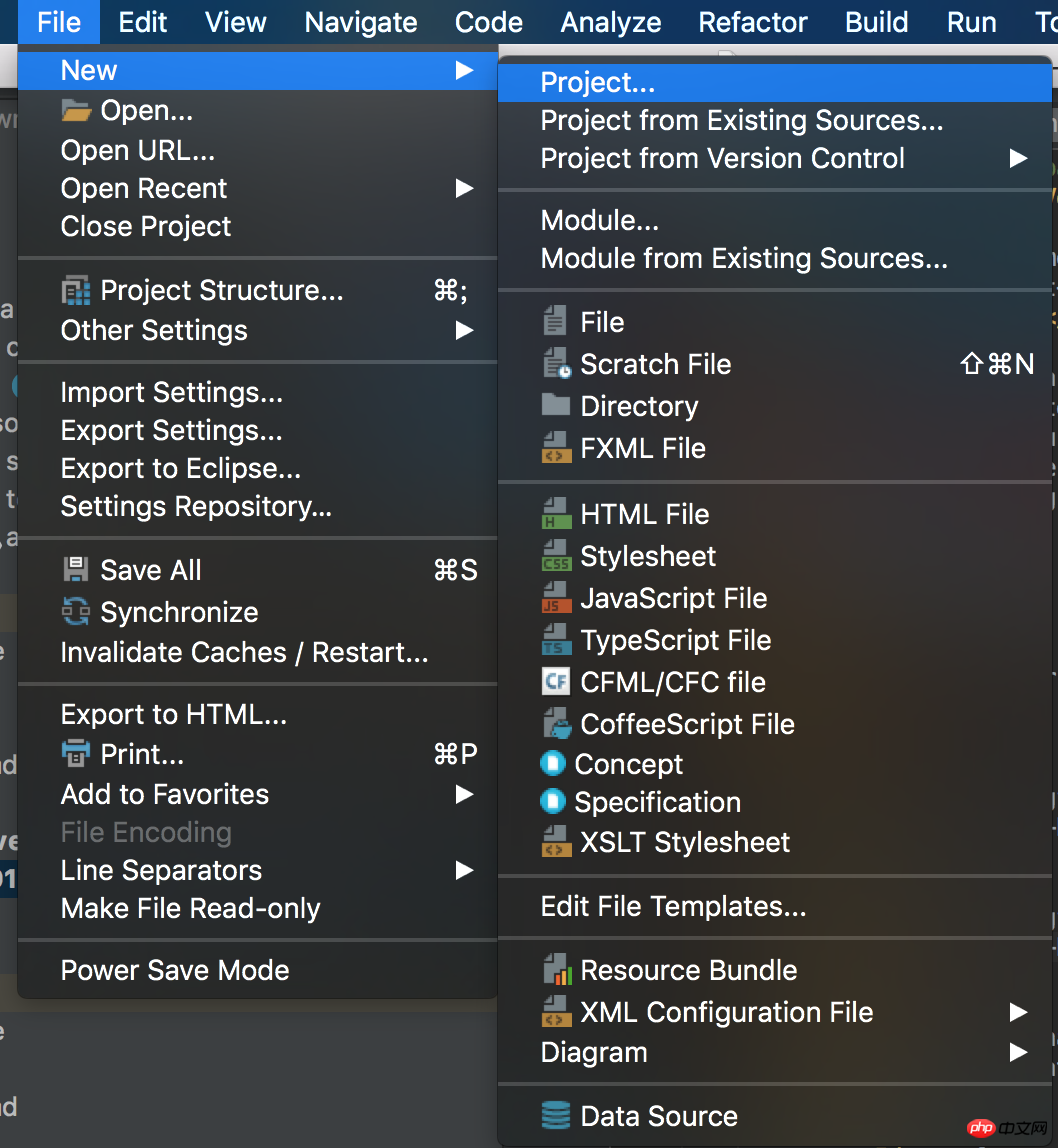Click the CFML/CFC file icon
Image resolution: width=1058 pixels, height=1148 pixels.
click(556, 682)
